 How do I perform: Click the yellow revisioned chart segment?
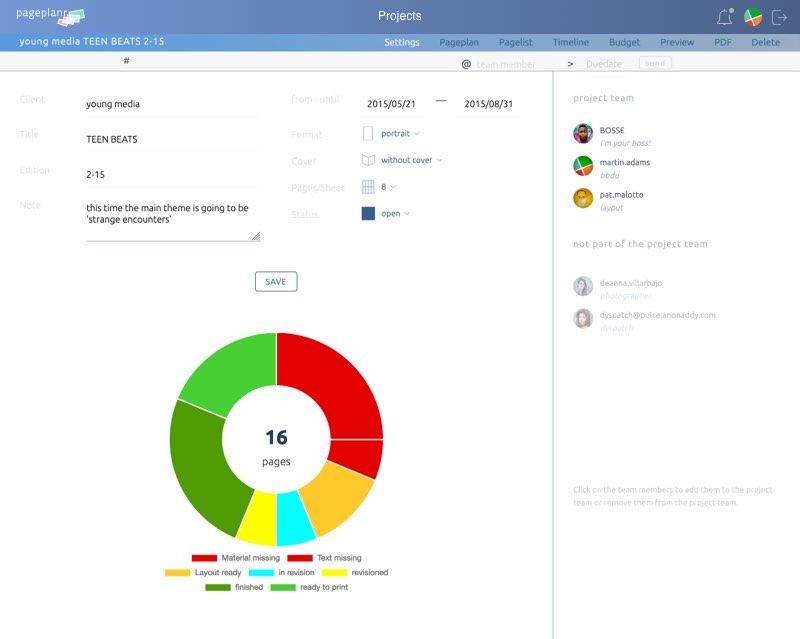[259, 518]
